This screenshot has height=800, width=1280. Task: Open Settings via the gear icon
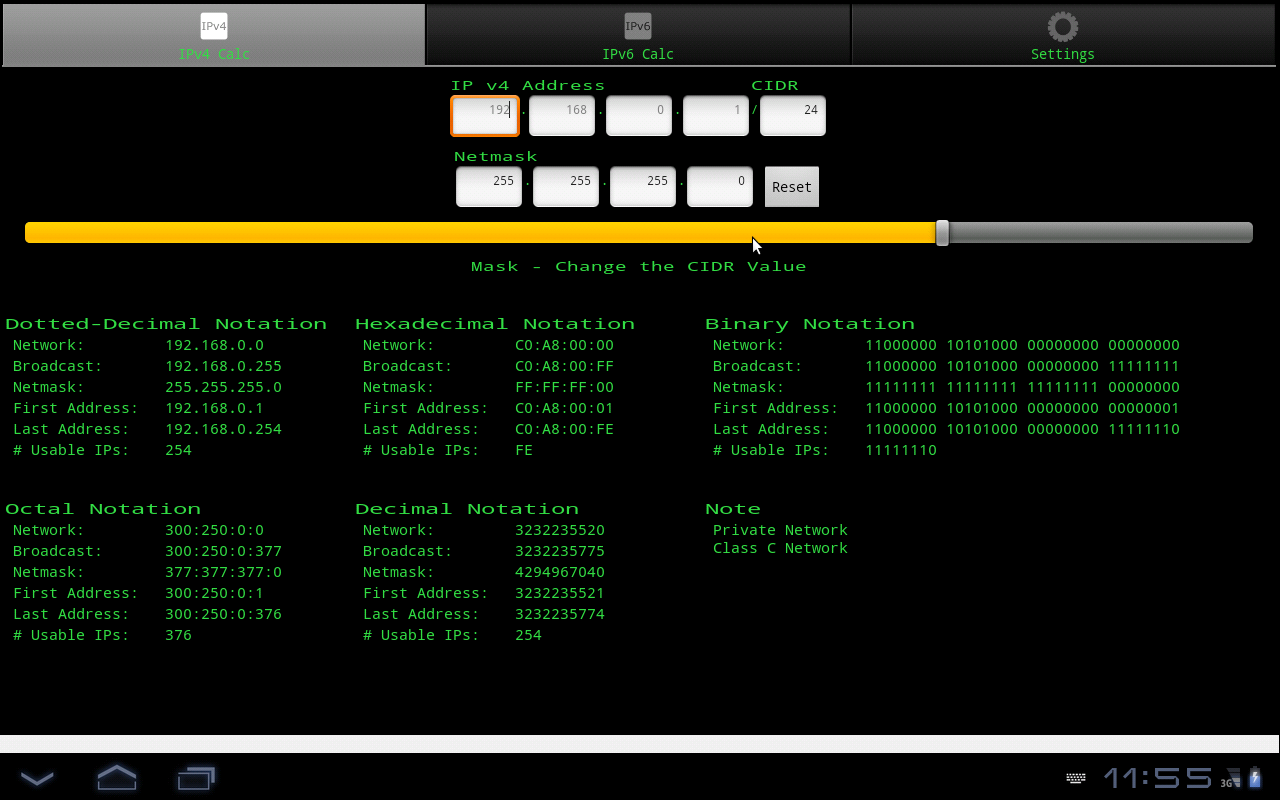coord(1062,26)
